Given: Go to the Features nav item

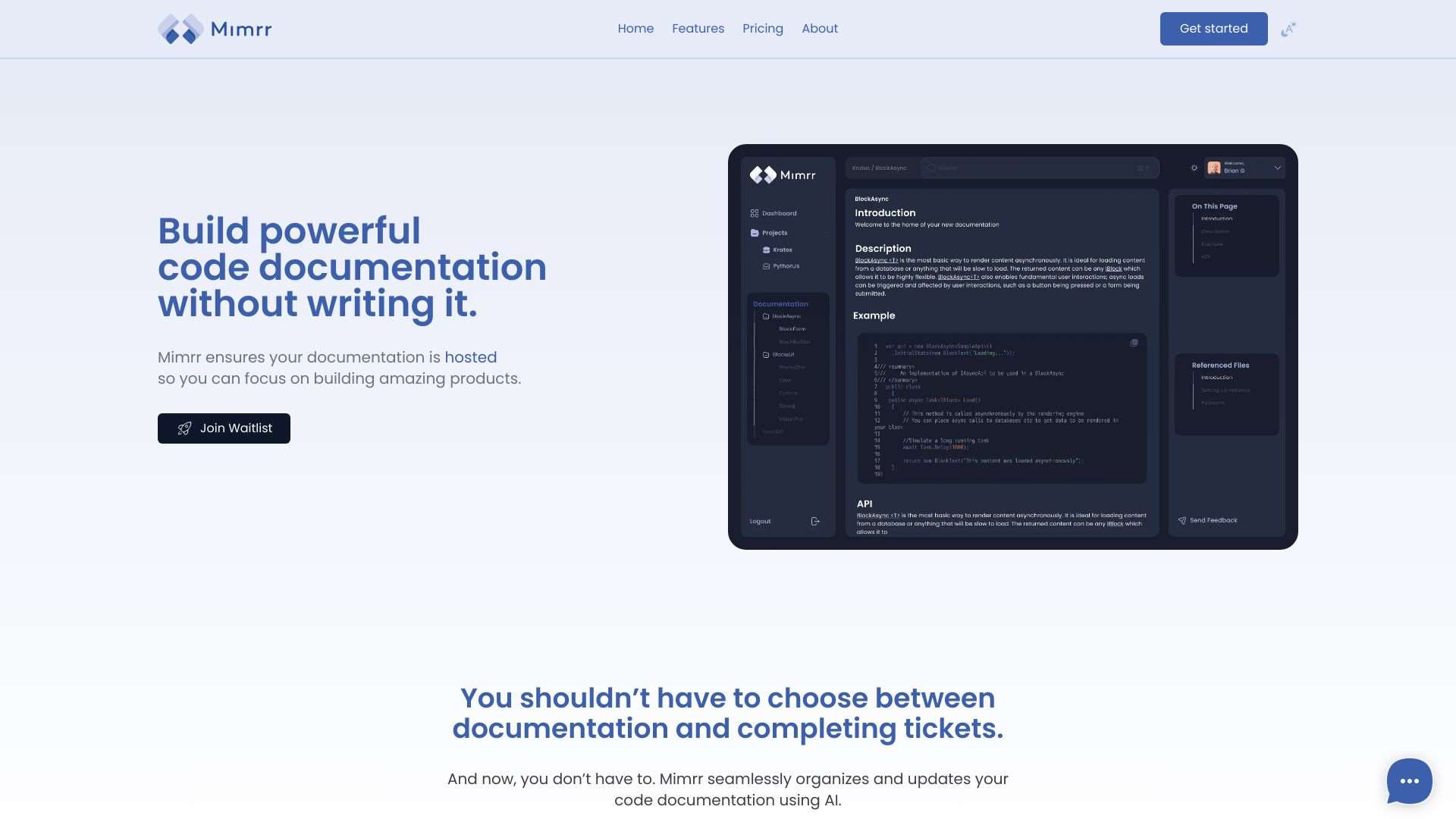Looking at the screenshot, I should (x=698, y=29).
